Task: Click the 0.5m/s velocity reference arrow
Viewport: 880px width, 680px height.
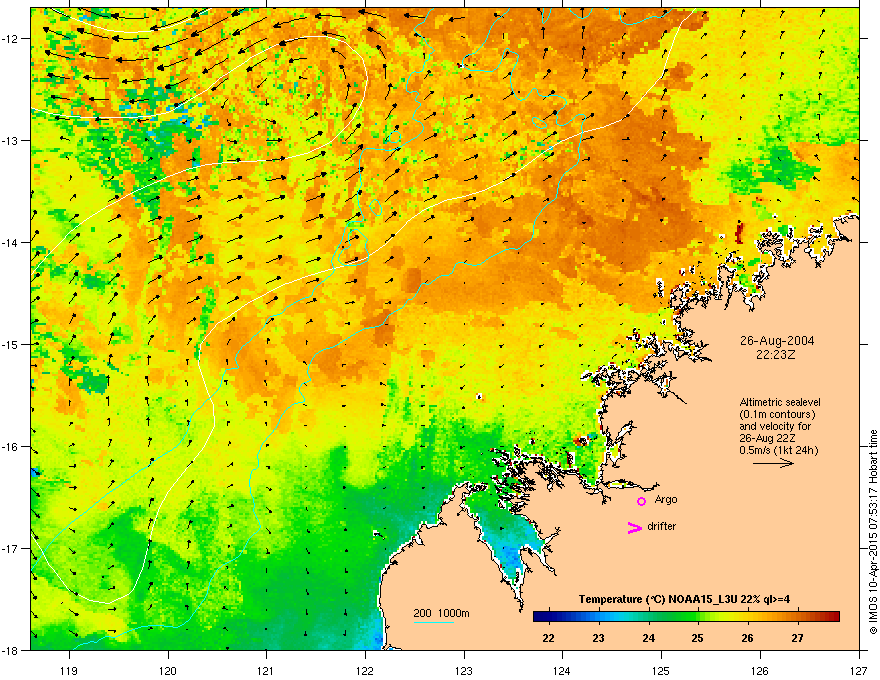Action: 773,463
